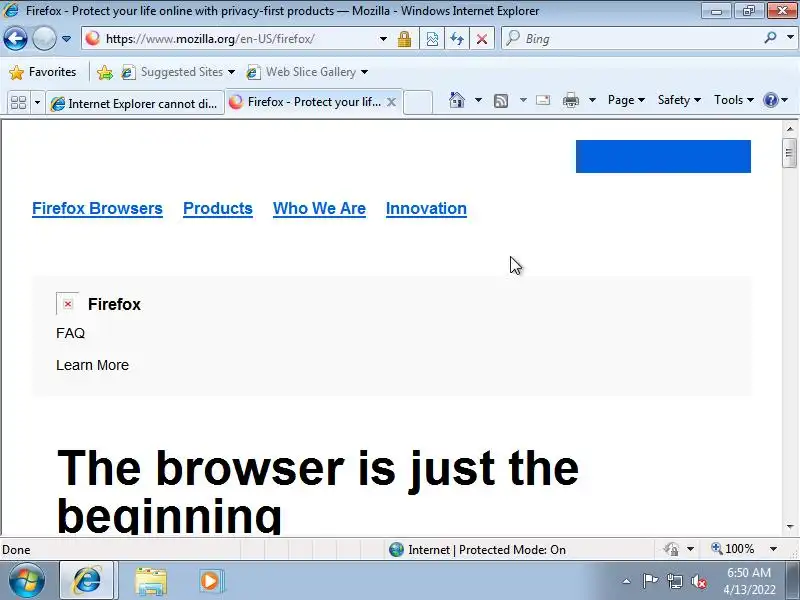Viewport: 800px width, 600px height.
Task: Launch Windows Media Player taskbar icon
Action: point(210,581)
